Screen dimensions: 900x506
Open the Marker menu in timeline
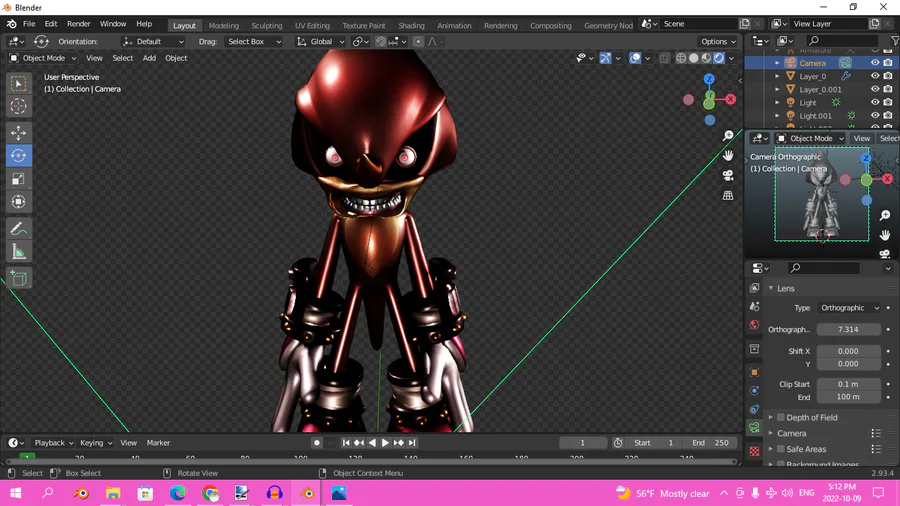(x=158, y=443)
